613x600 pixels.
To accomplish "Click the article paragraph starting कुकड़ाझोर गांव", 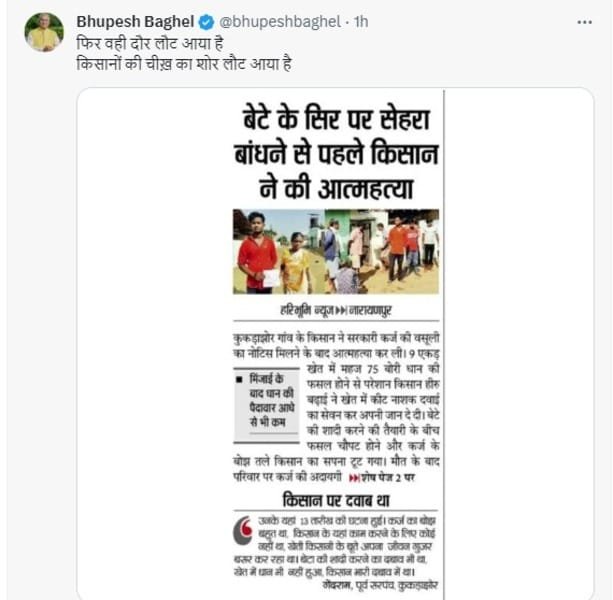I will (336, 408).
